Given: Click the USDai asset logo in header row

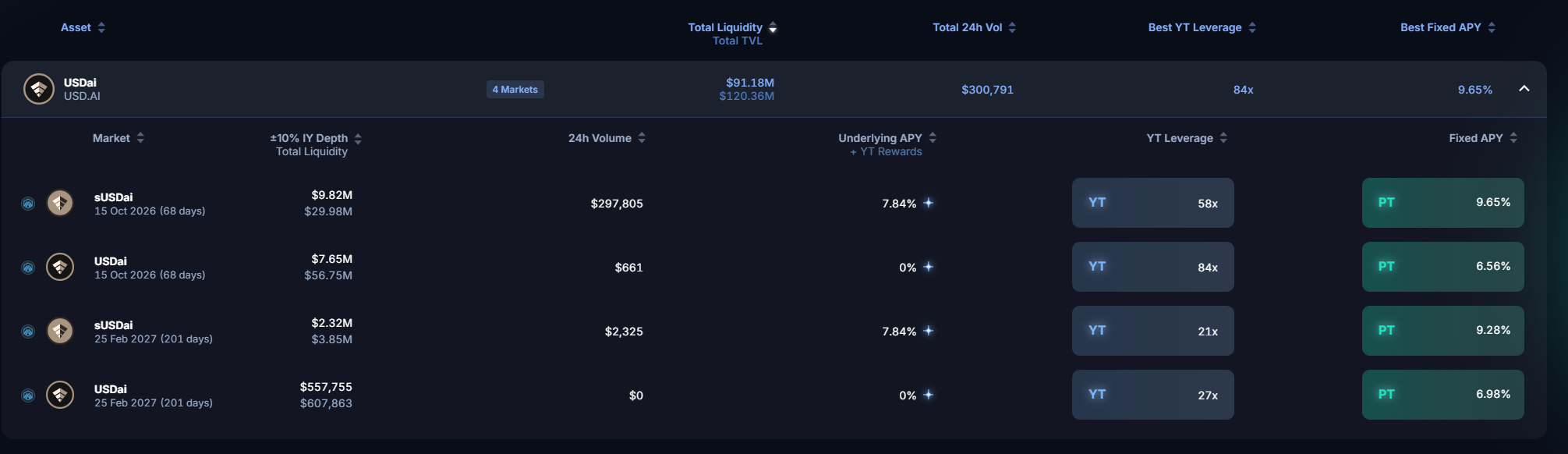Looking at the screenshot, I should click(39, 89).
